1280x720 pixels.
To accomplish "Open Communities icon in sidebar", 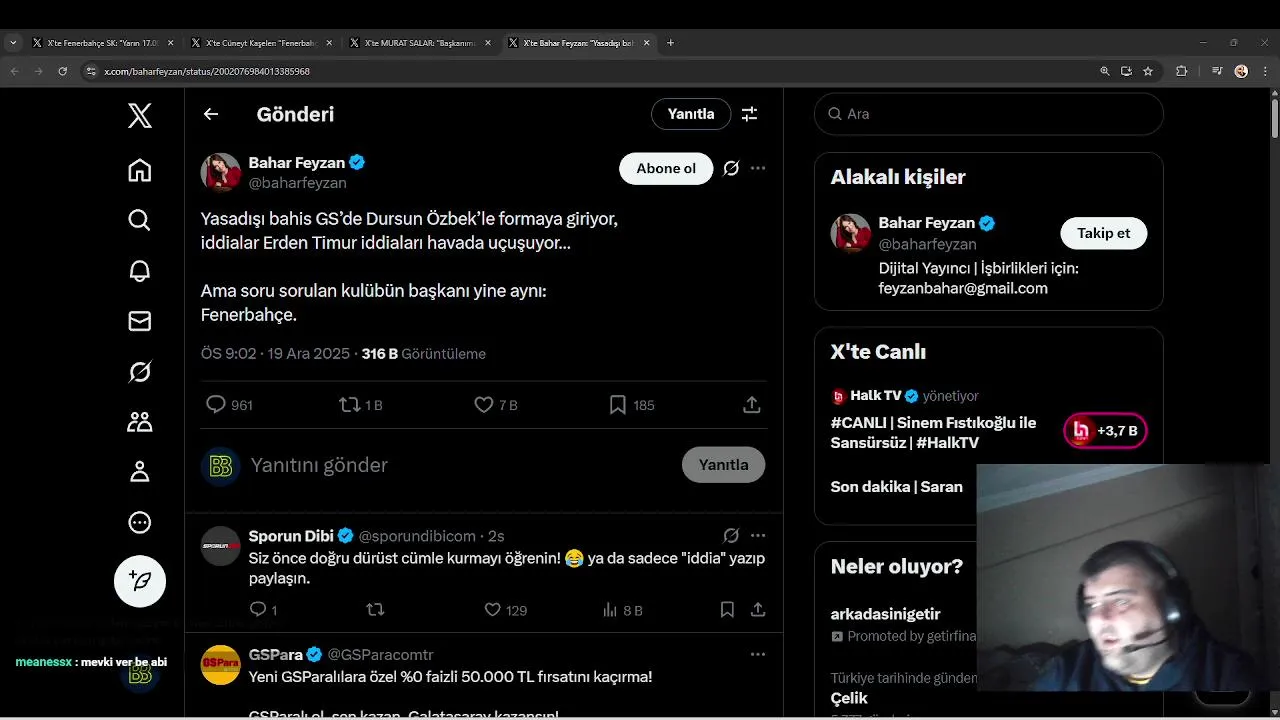I will pos(140,422).
